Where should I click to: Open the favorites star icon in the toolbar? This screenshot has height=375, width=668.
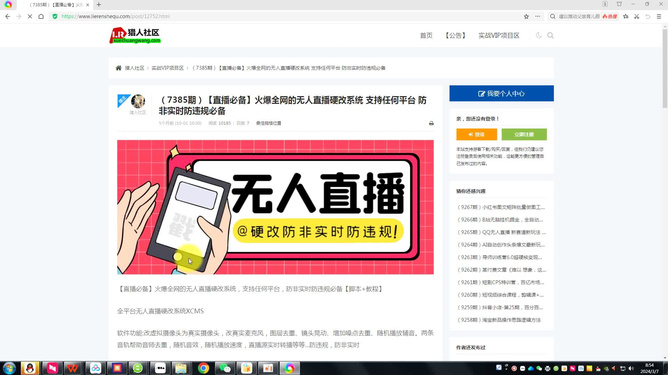coord(626,16)
